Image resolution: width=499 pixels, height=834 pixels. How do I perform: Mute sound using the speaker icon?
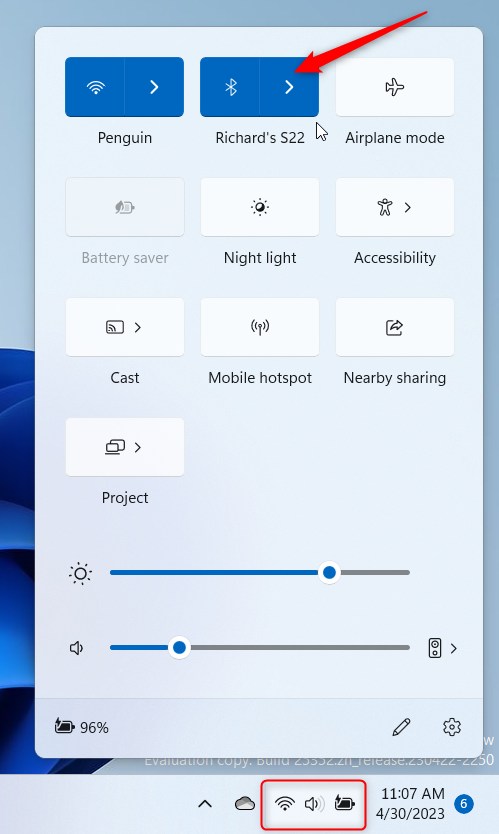tap(77, 648)
